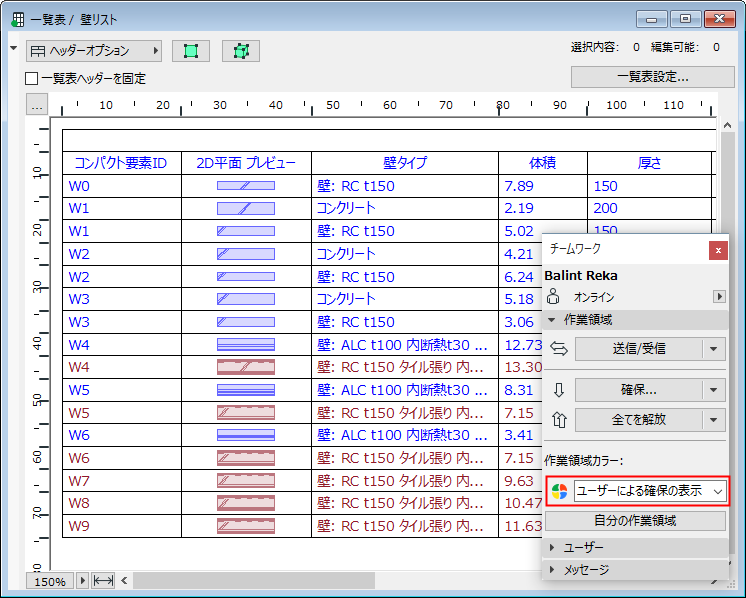Close the チームワーク palette
This screenshot has width=746, height=598.
(718, 250)
